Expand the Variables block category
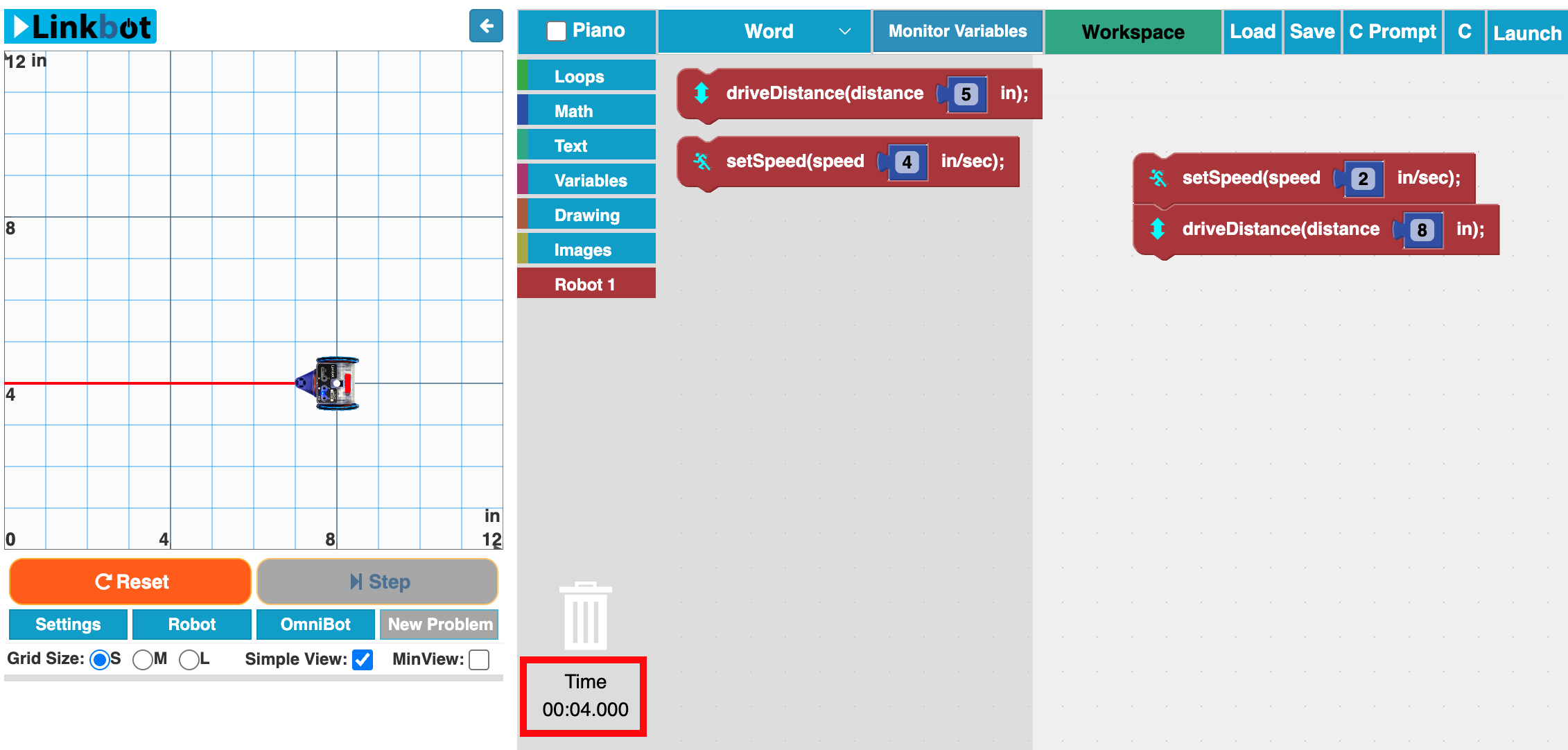Viewport: 1568px width, 750px height. click(590, 180)
